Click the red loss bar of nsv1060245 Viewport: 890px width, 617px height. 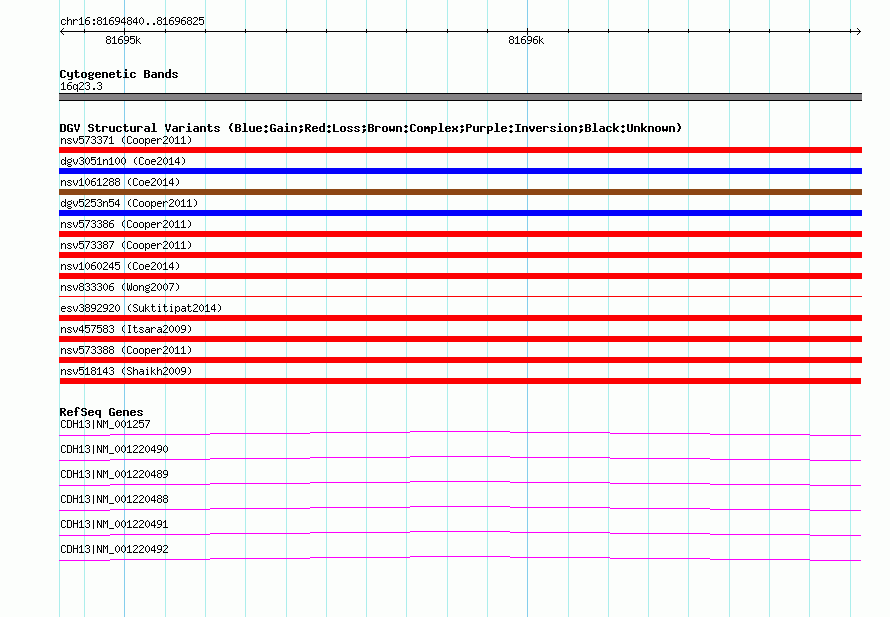(460, 276)
